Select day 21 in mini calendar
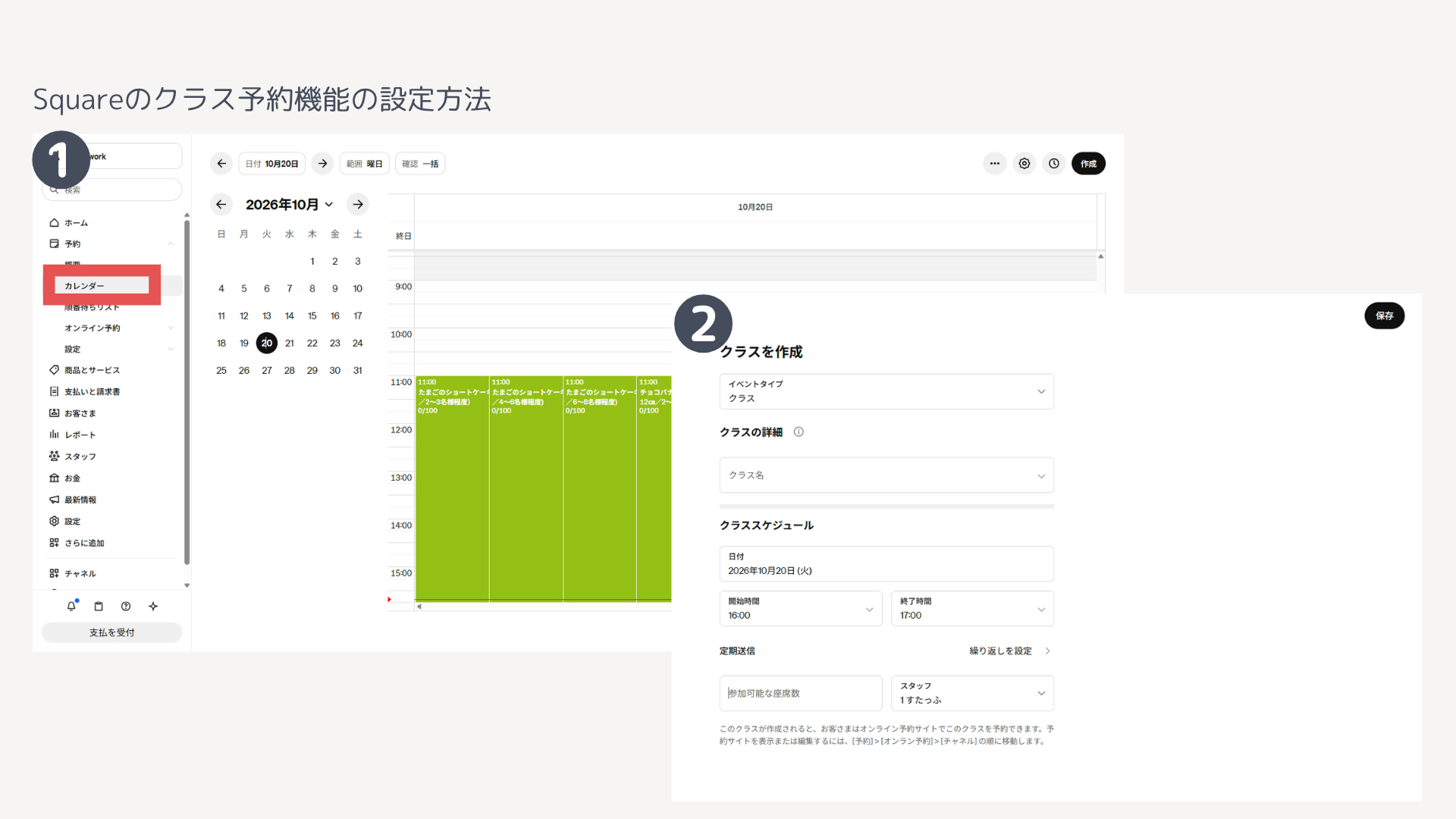1456x819 pixels. [290, 344]
